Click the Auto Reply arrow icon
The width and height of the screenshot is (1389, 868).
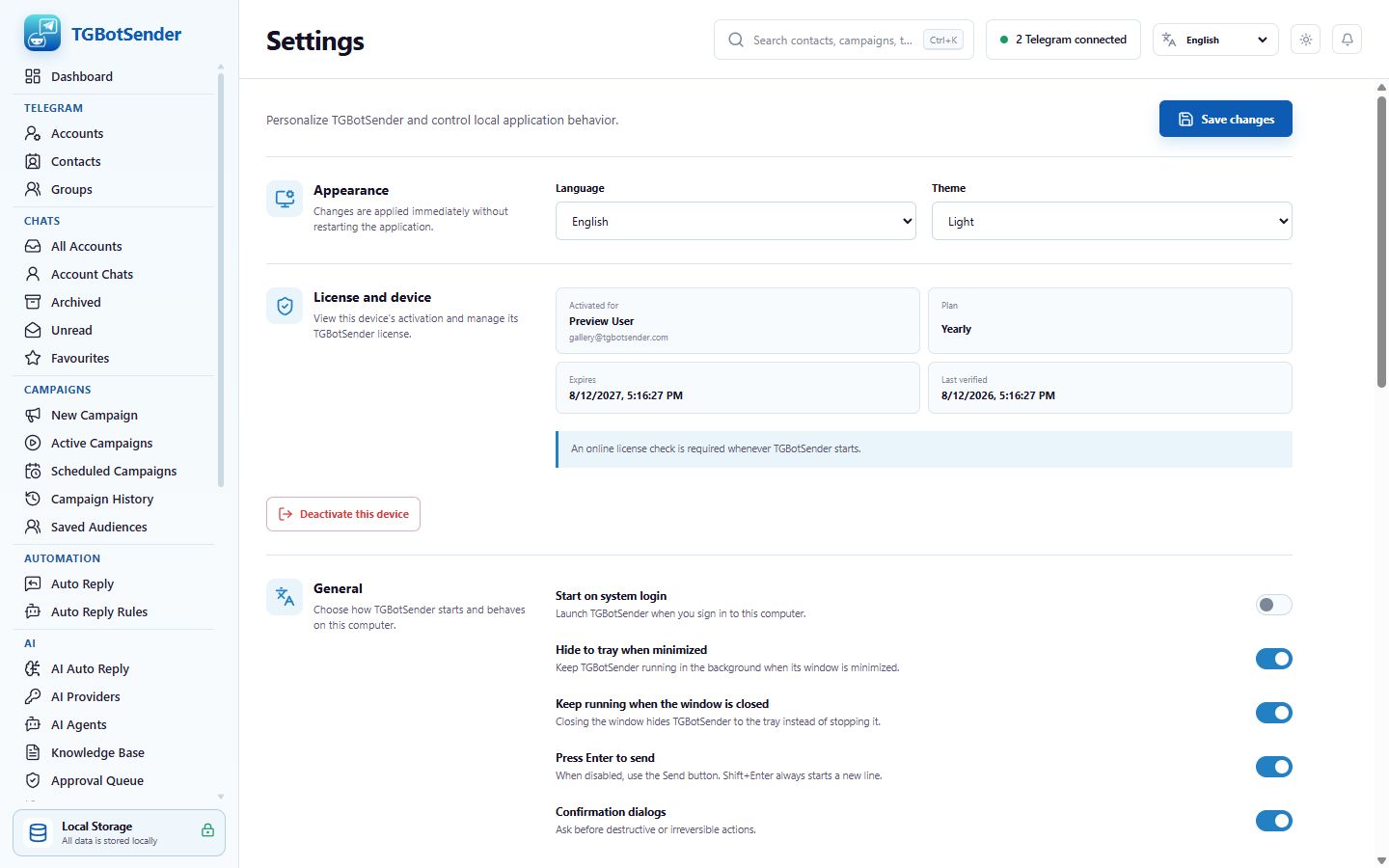(x=33, y=583)
